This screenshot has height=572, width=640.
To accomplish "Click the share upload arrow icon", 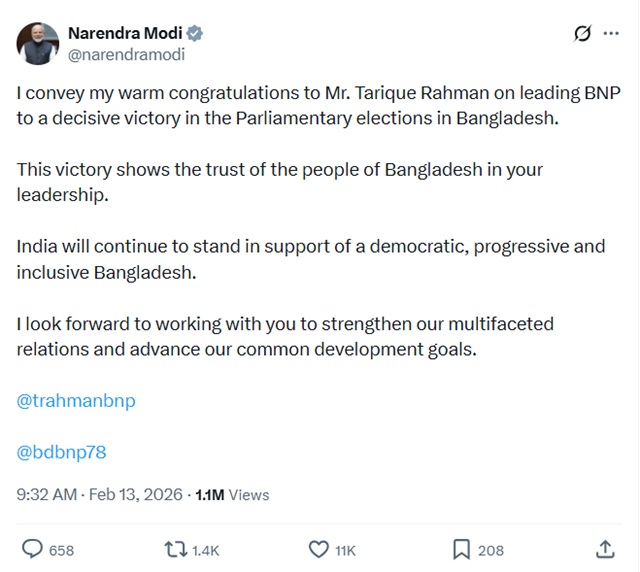I will pos(605,549).
